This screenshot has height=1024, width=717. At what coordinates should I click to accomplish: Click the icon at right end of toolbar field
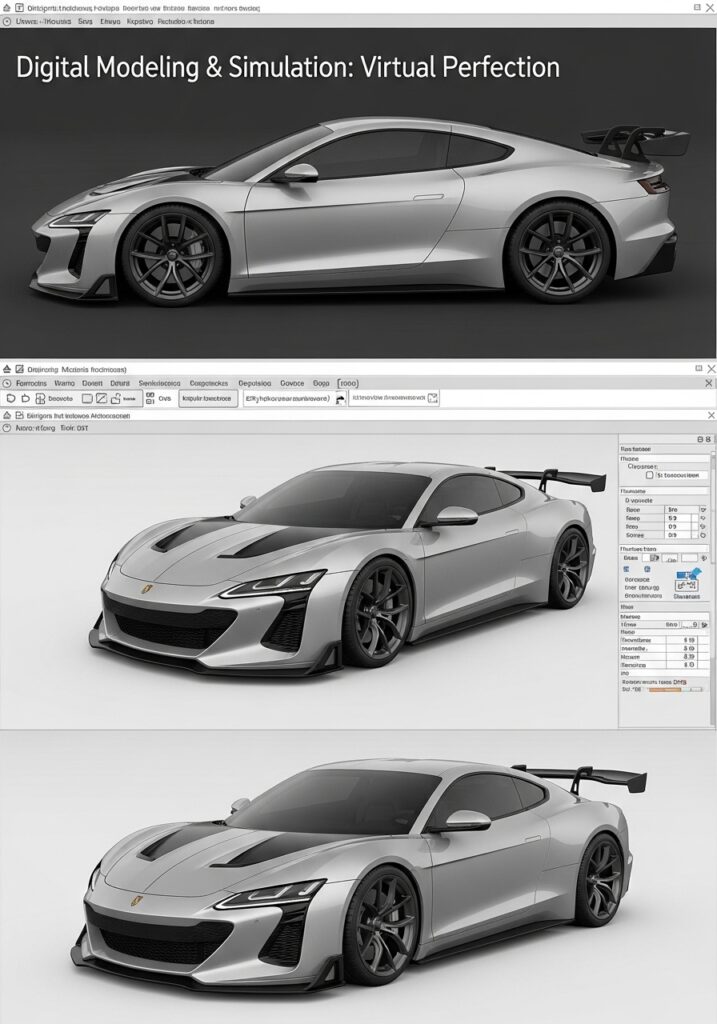(432, 399)
